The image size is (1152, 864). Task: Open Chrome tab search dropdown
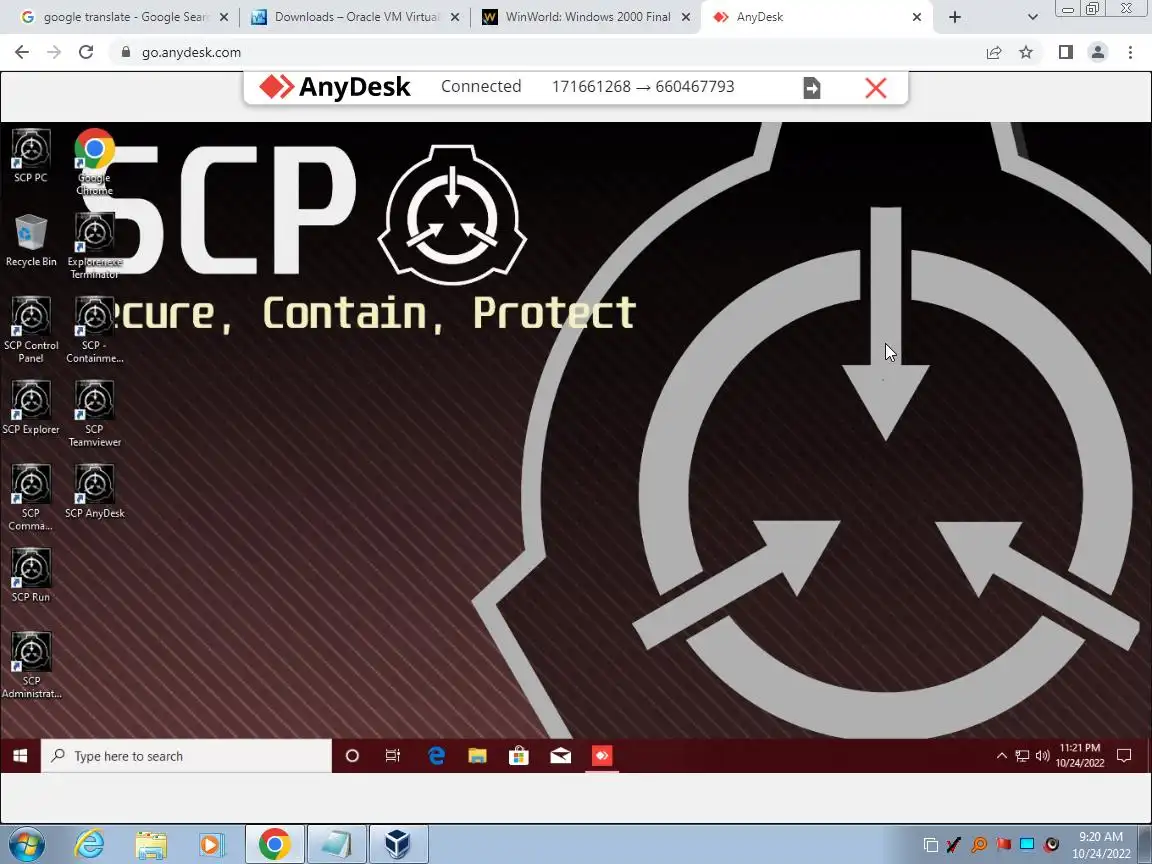(x=1032, y=17)
